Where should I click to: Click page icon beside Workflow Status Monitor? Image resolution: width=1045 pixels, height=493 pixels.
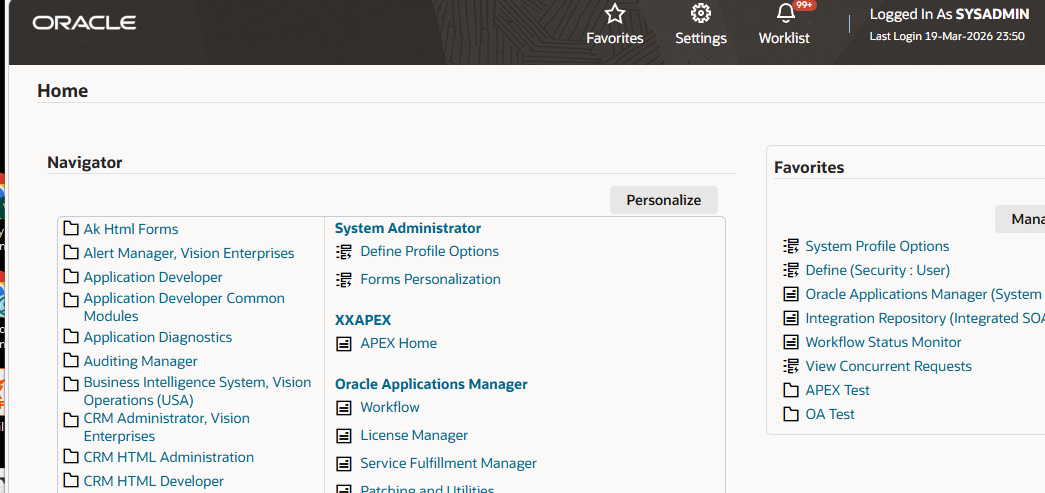791,342
